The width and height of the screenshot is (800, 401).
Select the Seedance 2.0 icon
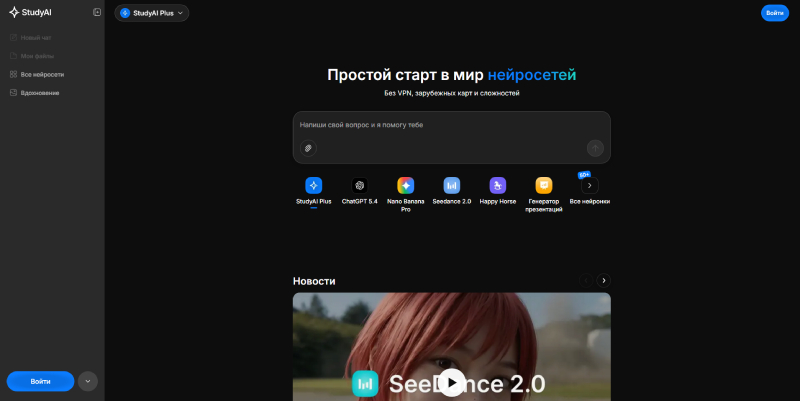[x=452, y=186]
